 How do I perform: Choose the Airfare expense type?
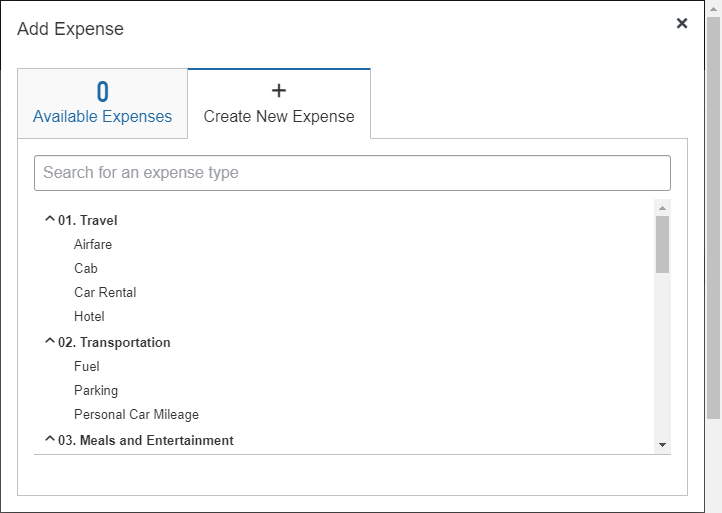(93, 244)
